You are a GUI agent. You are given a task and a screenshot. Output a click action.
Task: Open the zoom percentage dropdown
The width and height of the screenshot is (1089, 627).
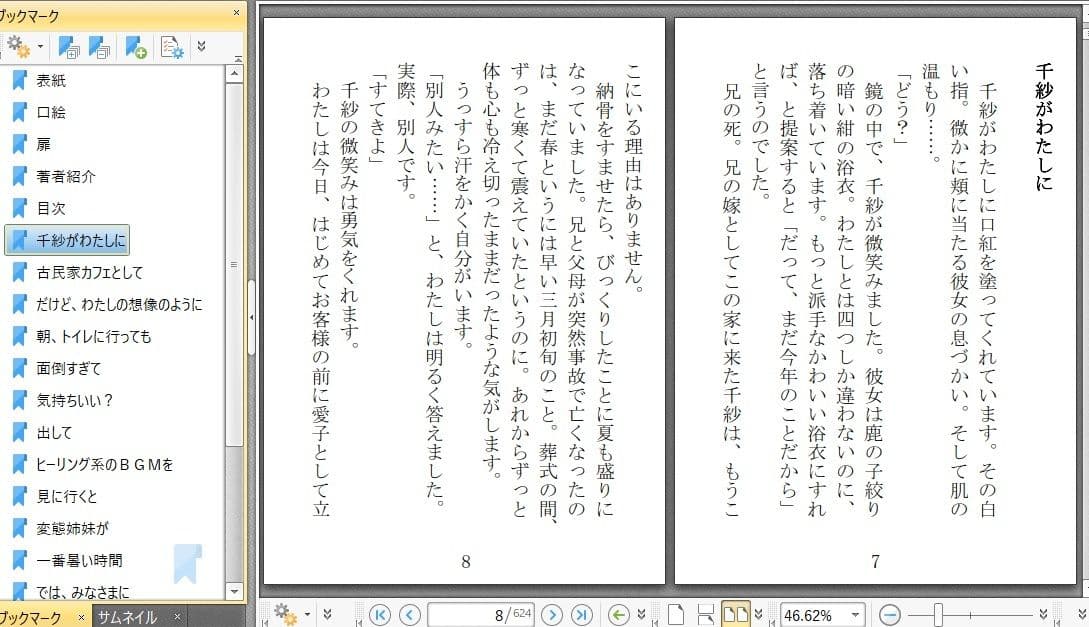(856, 614)
